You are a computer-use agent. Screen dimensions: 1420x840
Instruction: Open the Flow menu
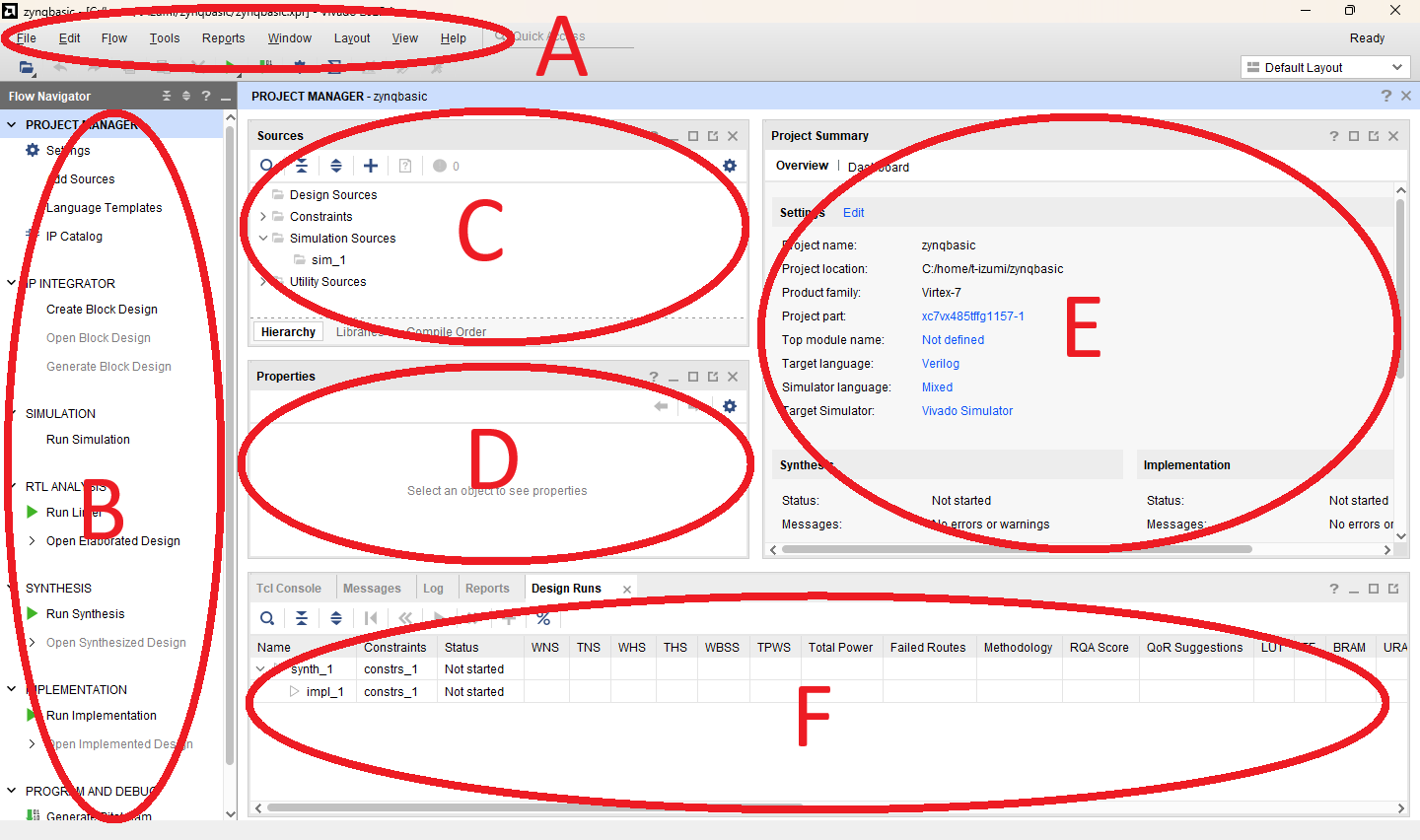(113, 38)
